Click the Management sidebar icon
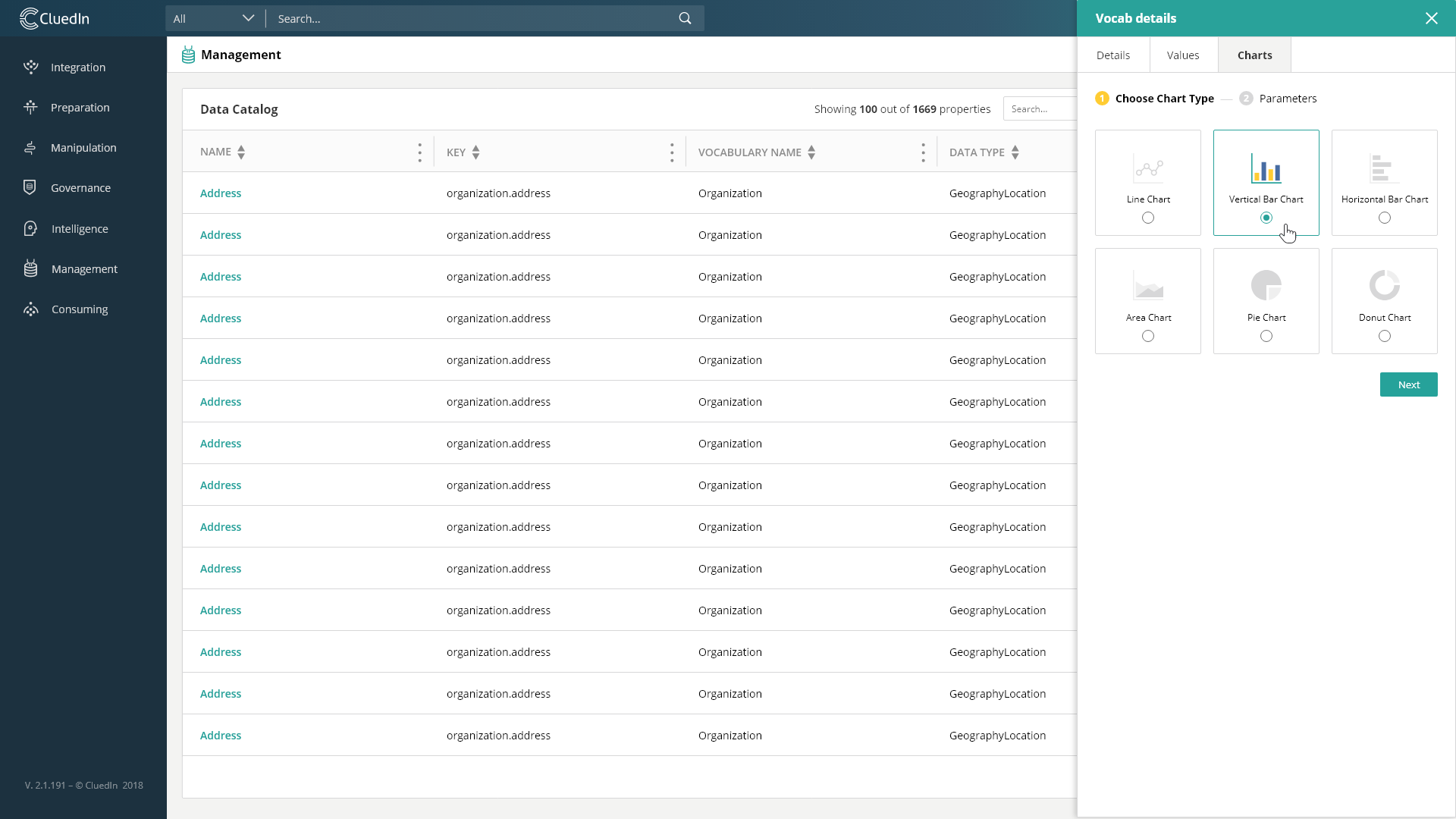 pyautogui.click(x=30, y=268)
